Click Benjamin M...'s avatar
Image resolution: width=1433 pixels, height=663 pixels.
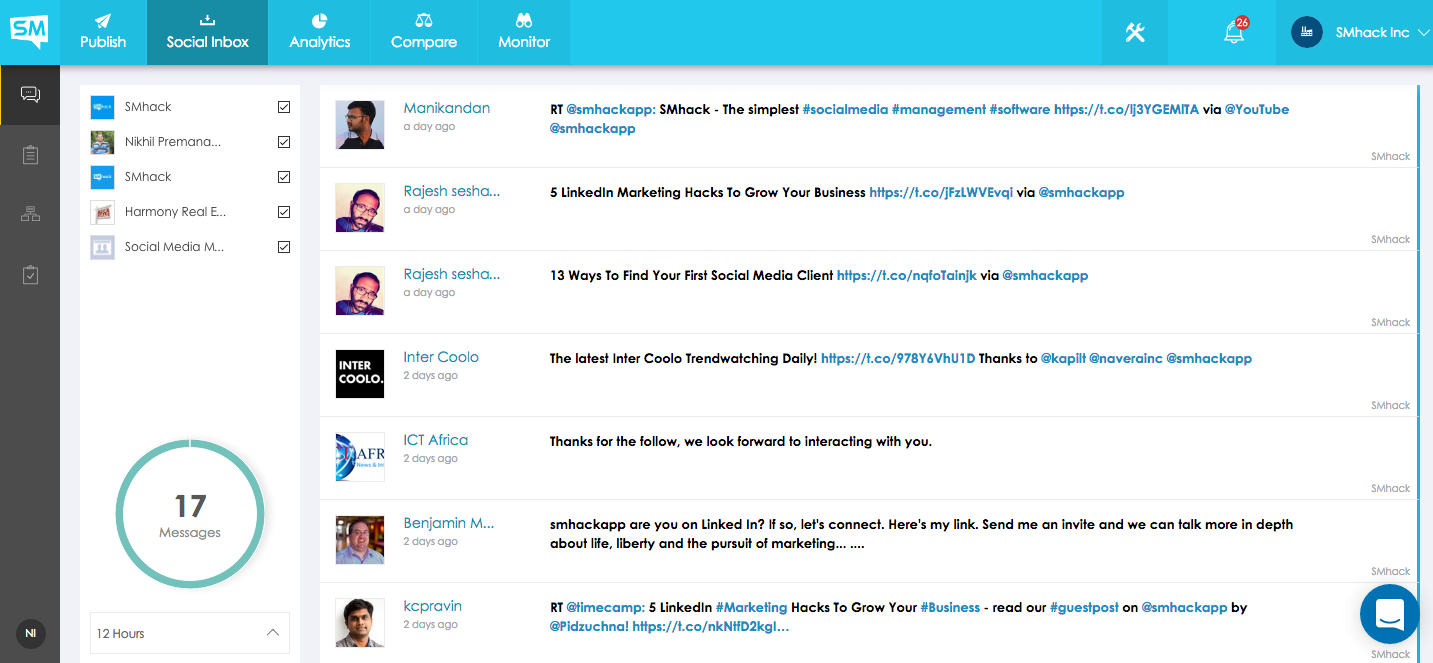360,540
